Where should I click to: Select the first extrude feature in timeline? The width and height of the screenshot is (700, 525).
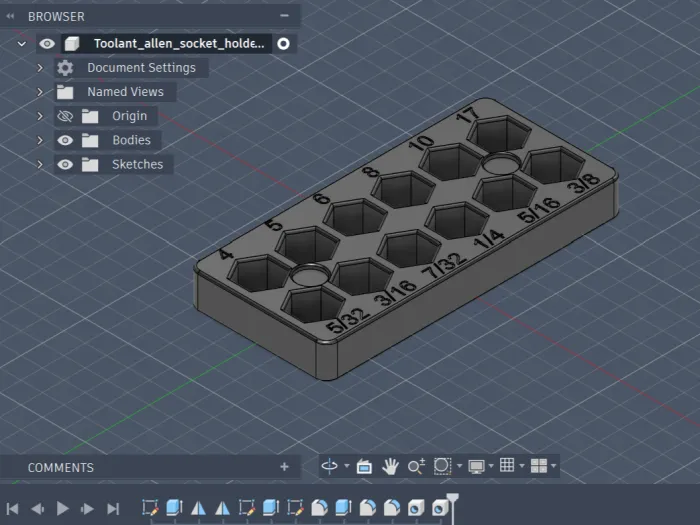pos(175,508)
